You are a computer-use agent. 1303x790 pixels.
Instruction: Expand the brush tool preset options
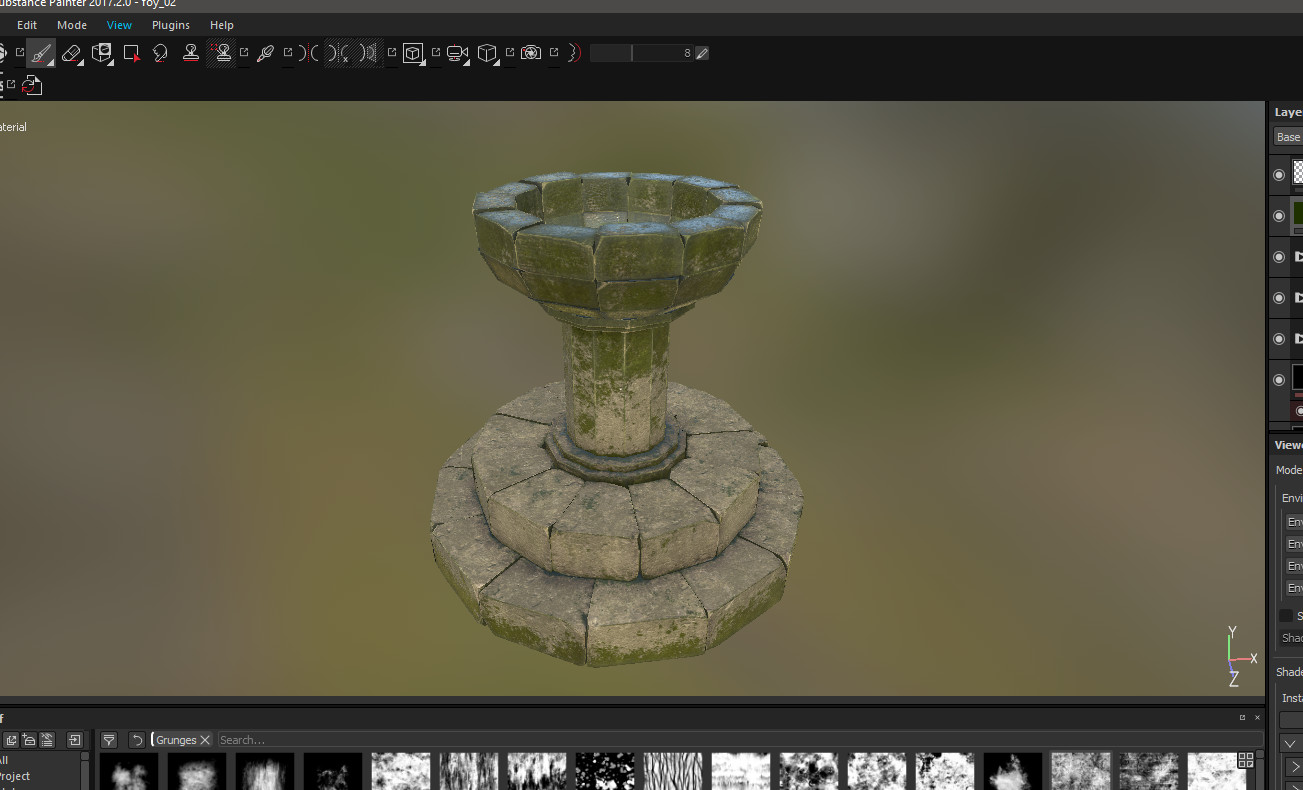(x=50, y=63)
